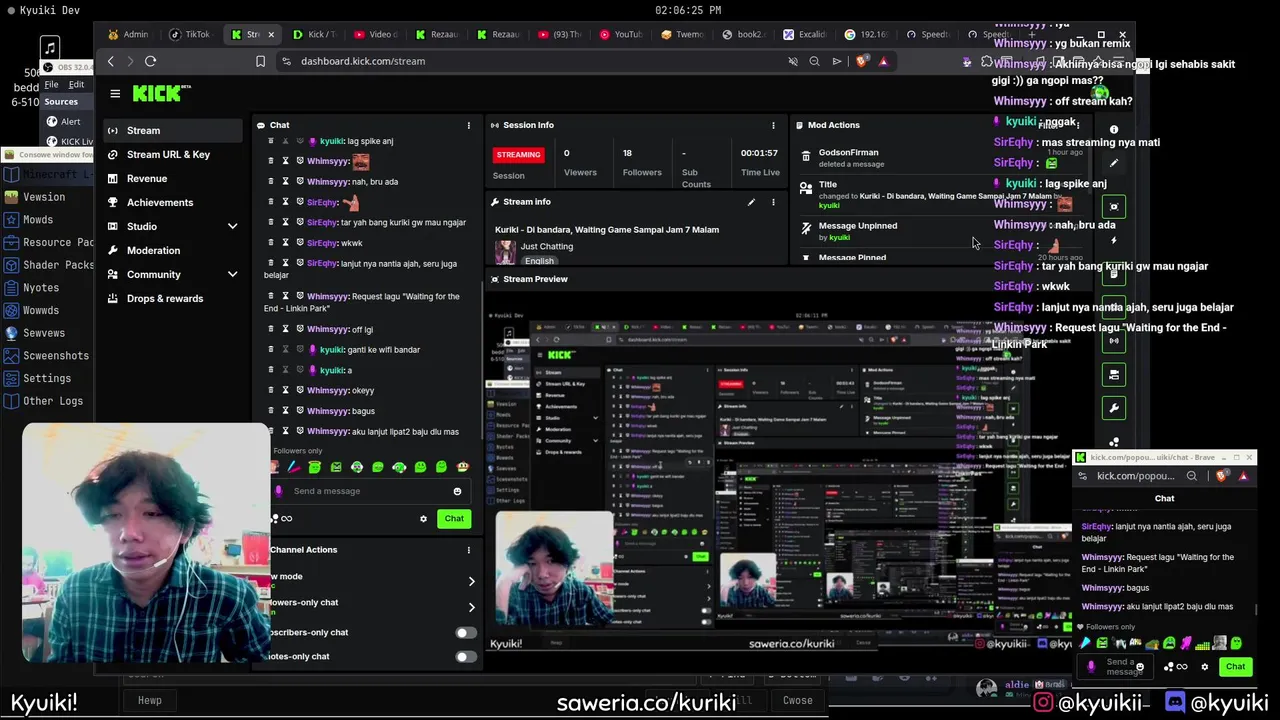Edit stream info with pencil icon
Screen dimensions: 1280x720
pos(751,202)
